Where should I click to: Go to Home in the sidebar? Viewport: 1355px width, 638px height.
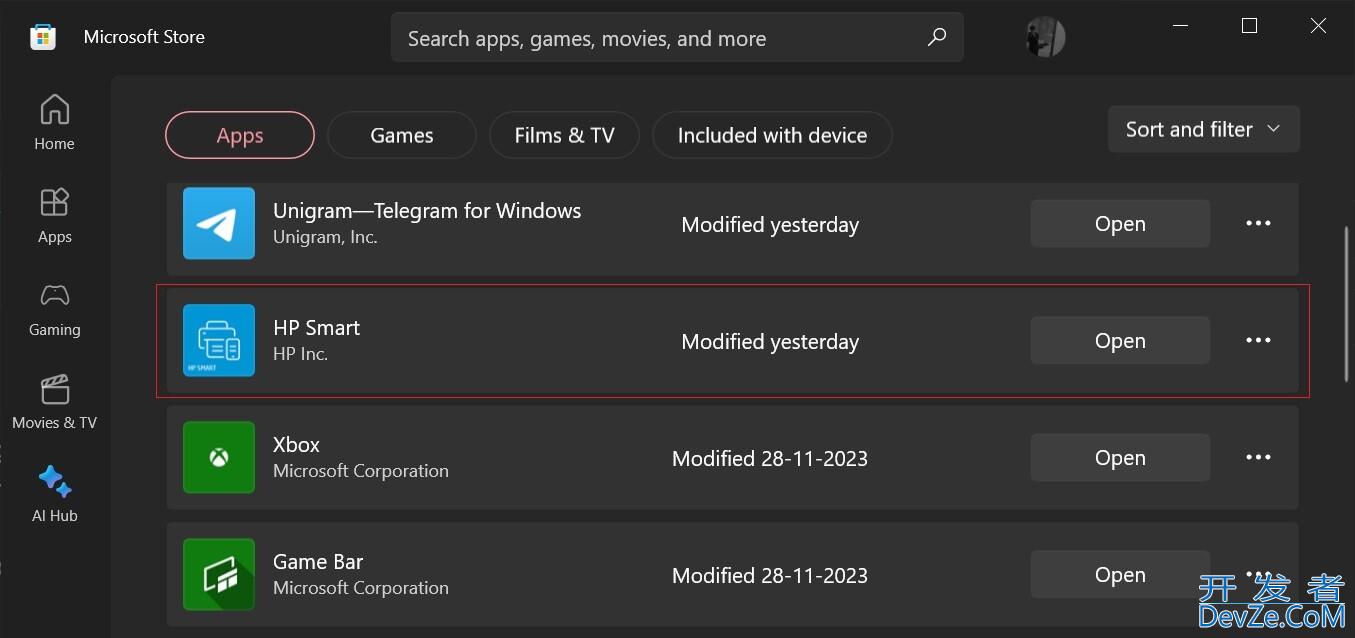point(54,122)
